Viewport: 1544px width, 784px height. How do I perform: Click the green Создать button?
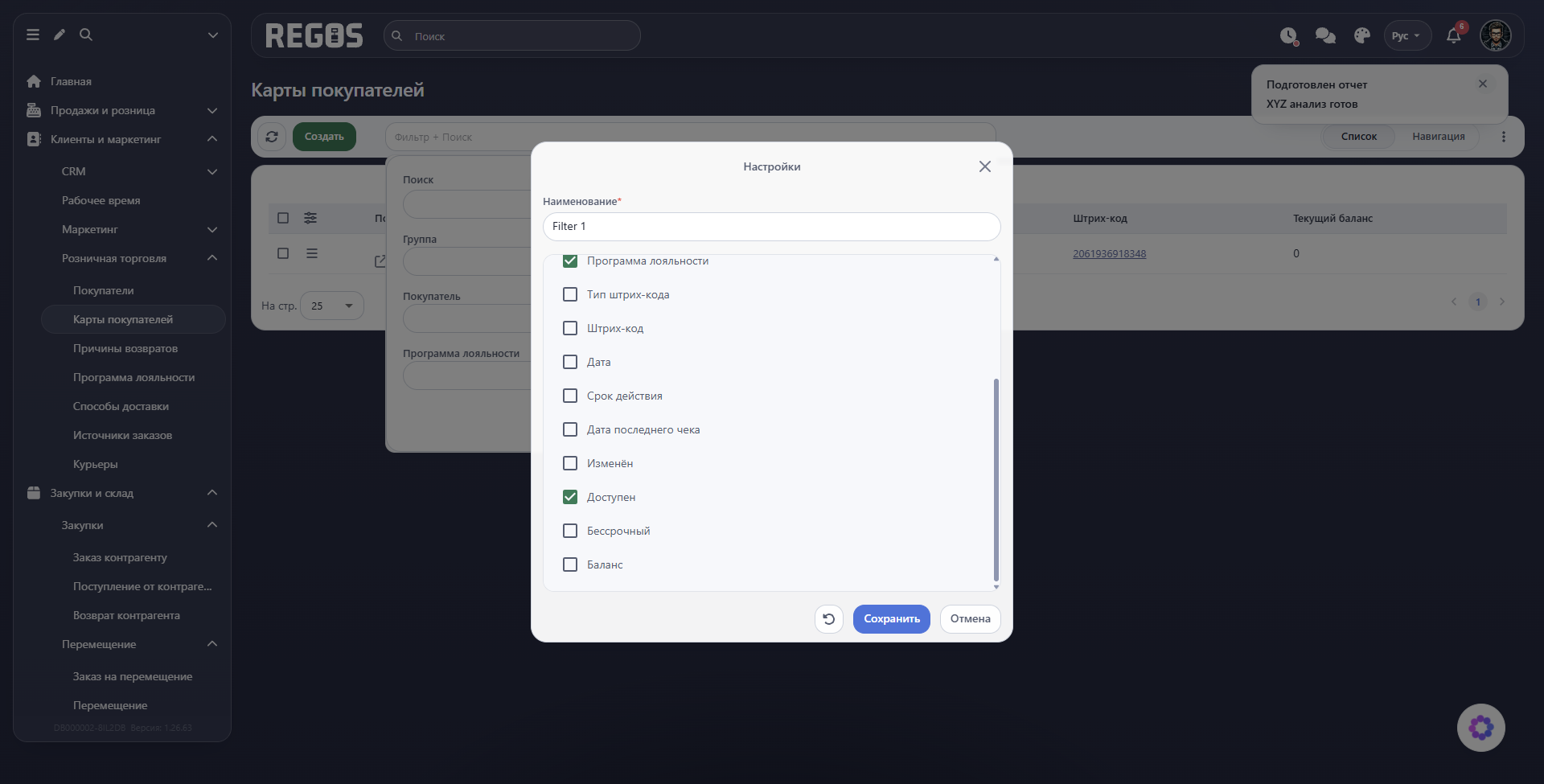tap(324, 137)
